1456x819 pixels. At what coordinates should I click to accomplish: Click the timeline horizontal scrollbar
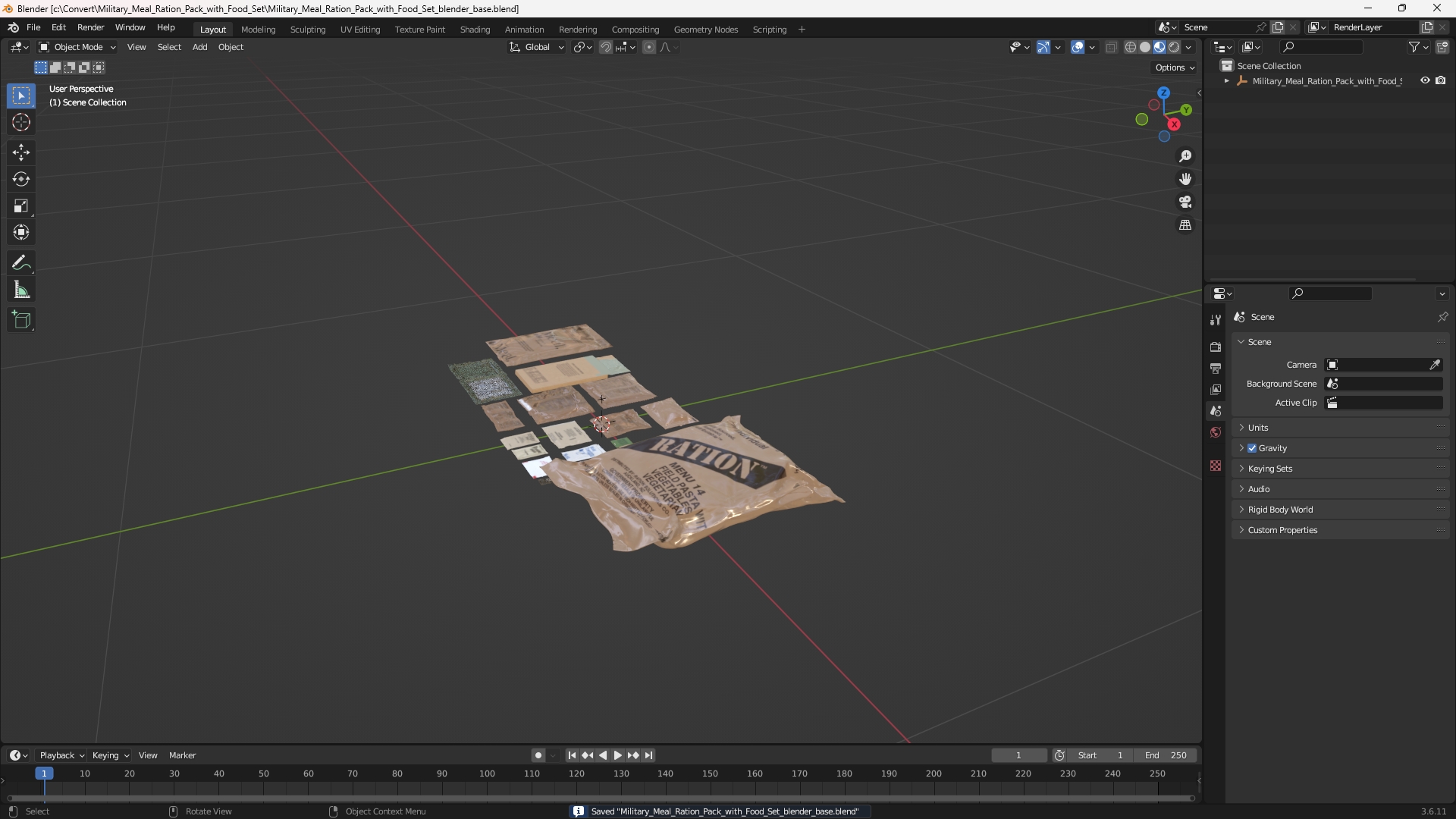601,798
